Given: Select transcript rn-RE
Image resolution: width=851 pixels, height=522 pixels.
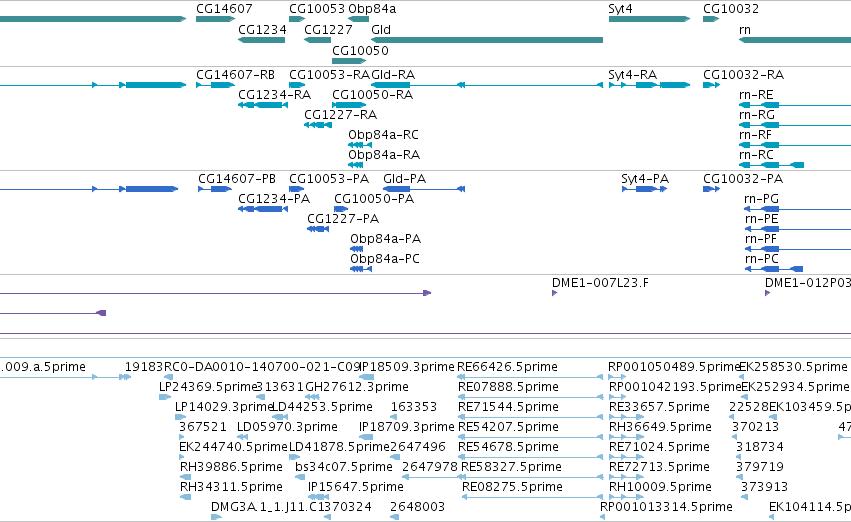Looking at the screenshot, I should (x=757, y=94).
